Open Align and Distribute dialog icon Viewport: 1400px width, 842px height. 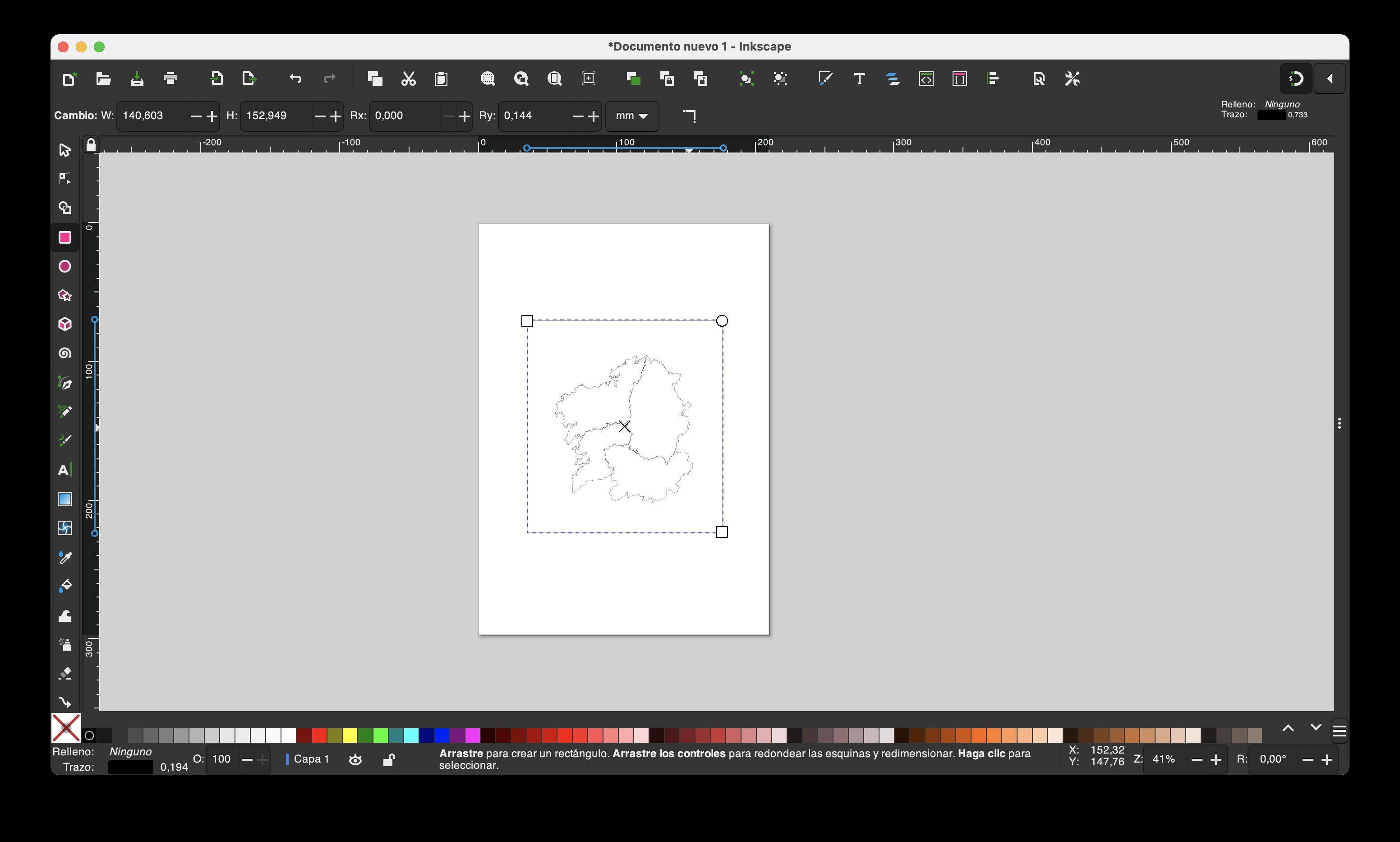click(993, 79)
